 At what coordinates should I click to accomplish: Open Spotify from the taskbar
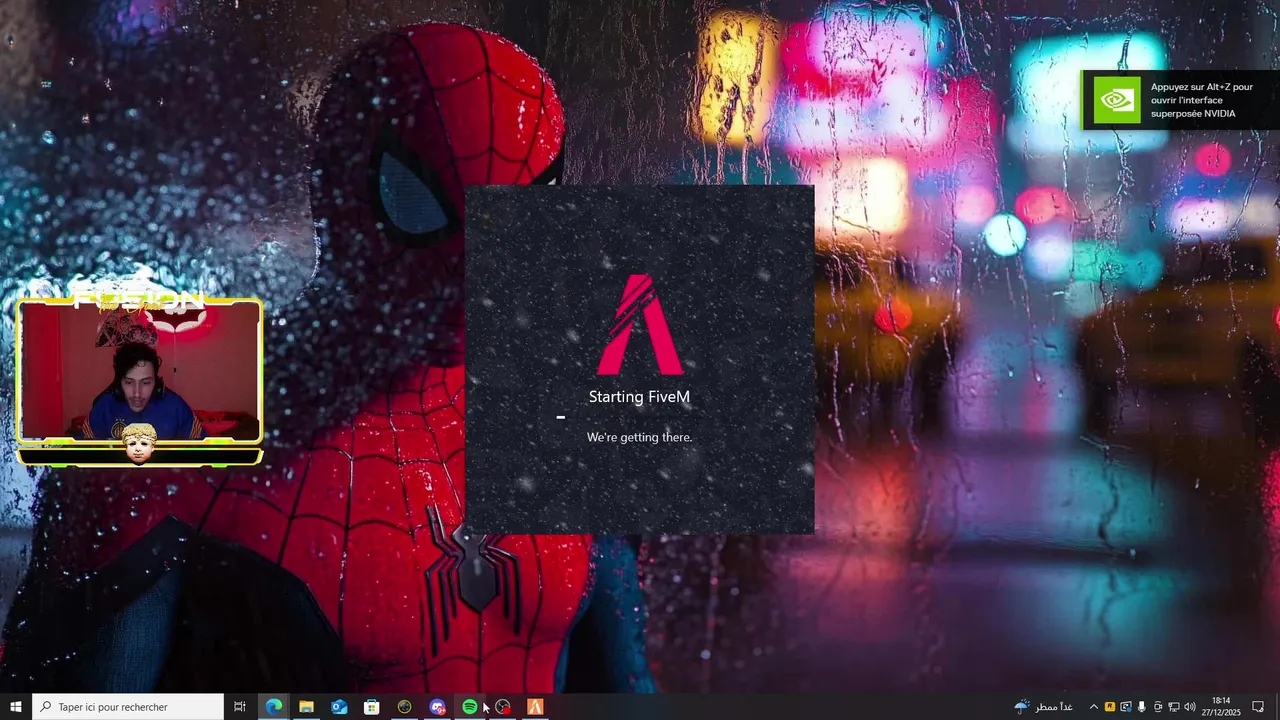click(x=470, y=707)
